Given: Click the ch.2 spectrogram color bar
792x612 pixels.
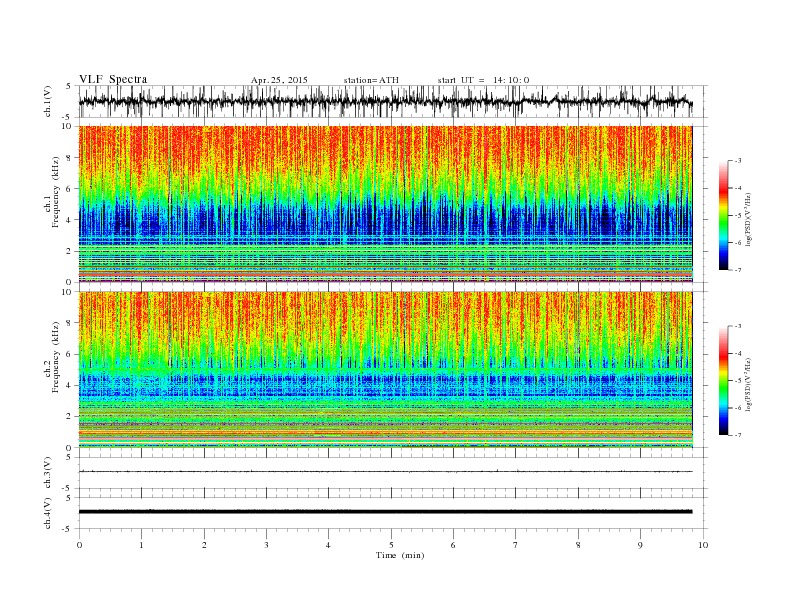Looking at the screenshot, I should tap(723, 381).
